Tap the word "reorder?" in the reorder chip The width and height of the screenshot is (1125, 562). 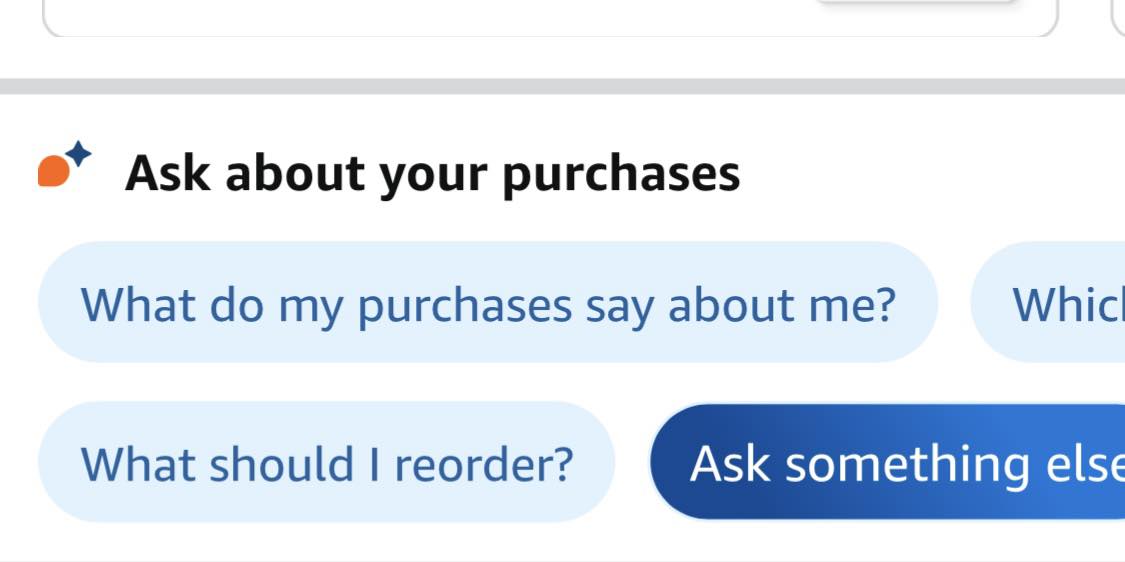point(484,463)
